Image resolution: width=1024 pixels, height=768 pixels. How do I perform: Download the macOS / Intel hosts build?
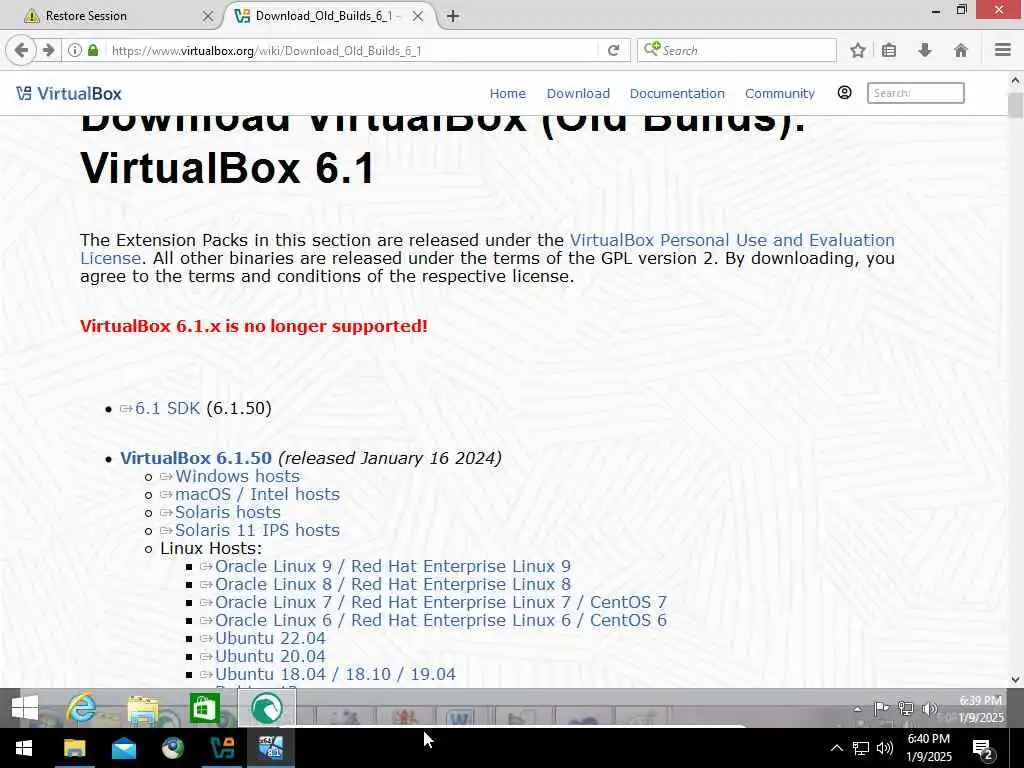click(257, 494)
